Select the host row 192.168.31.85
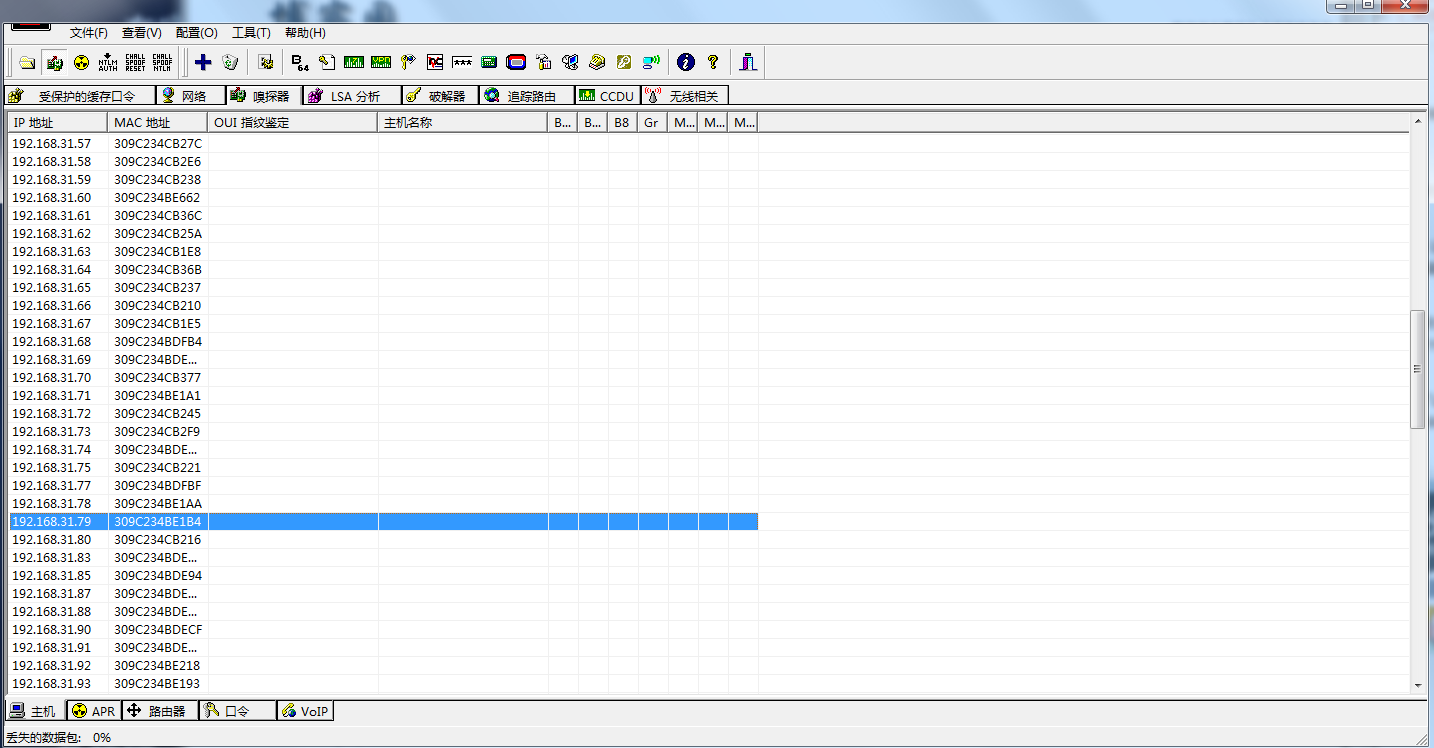1434x748 pixels. [x=384, y=576]
